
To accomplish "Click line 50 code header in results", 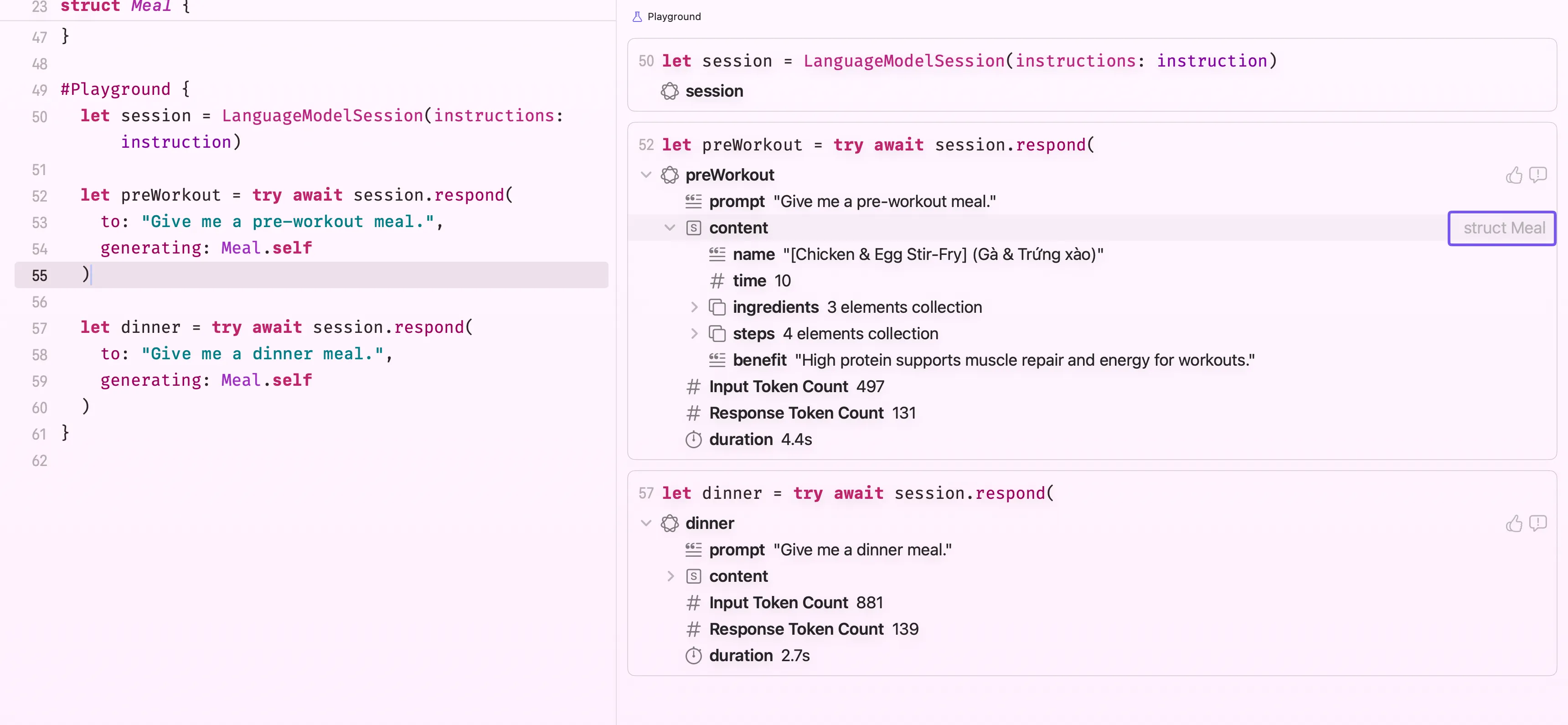I will [969, 61].
